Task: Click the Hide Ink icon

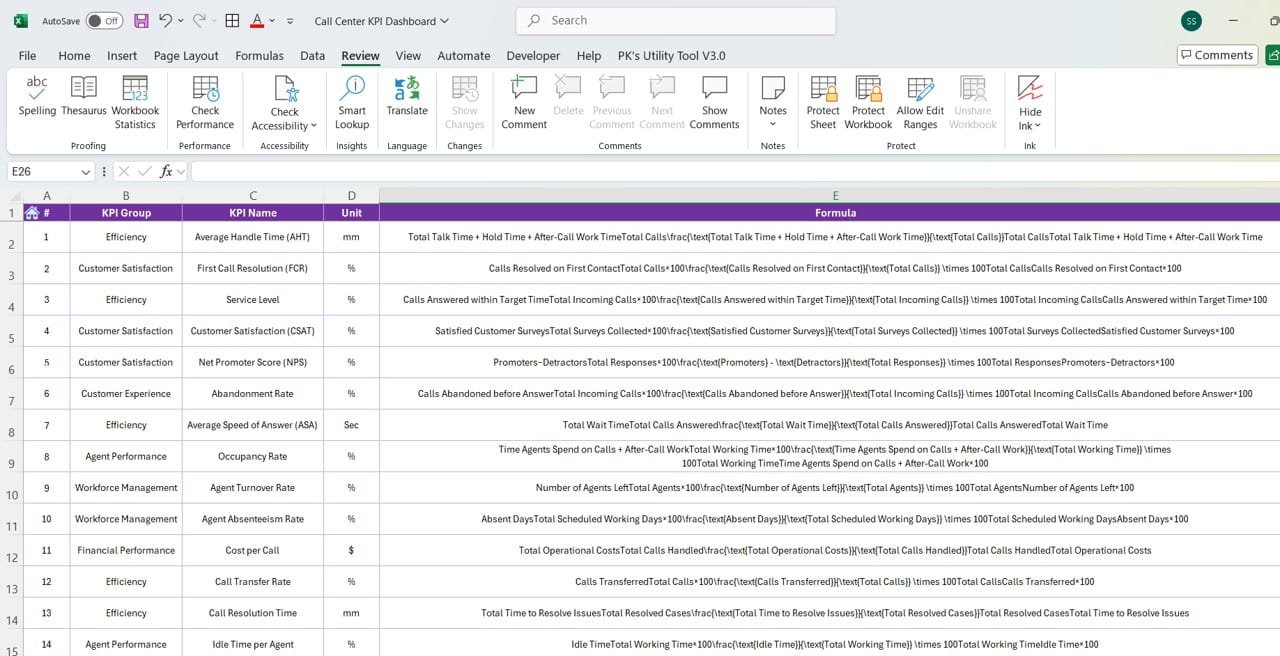Action: click(1030, 89)
